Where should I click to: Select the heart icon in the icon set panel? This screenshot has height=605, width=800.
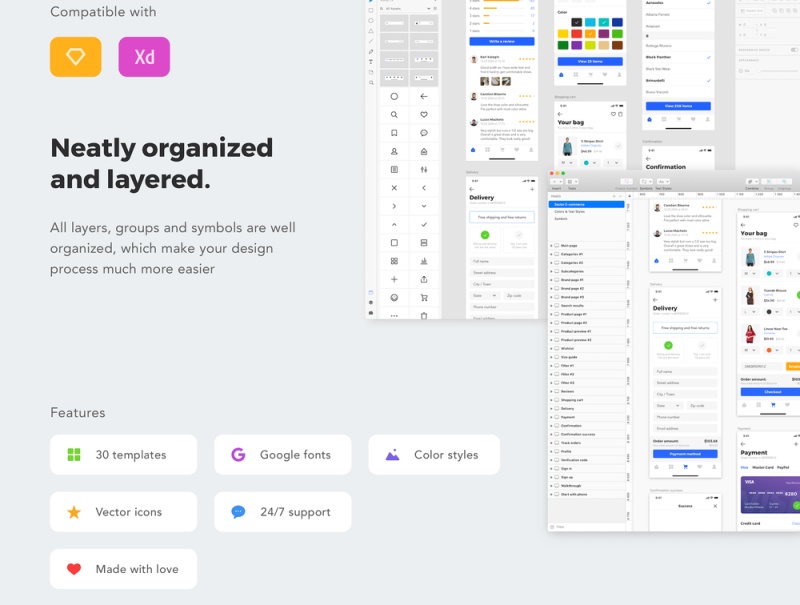tap(424, 115)
